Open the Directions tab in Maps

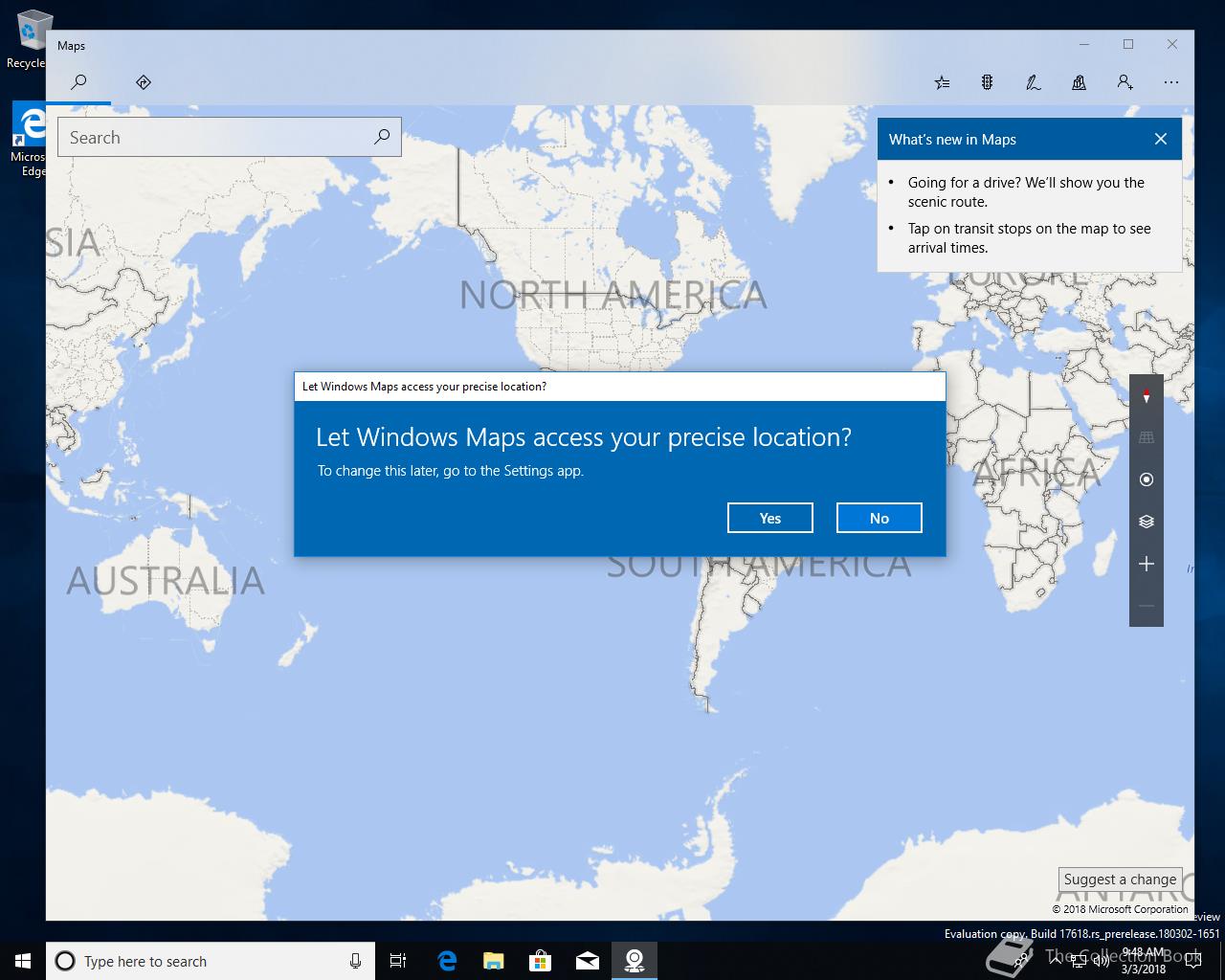click(x=144, y=82)
